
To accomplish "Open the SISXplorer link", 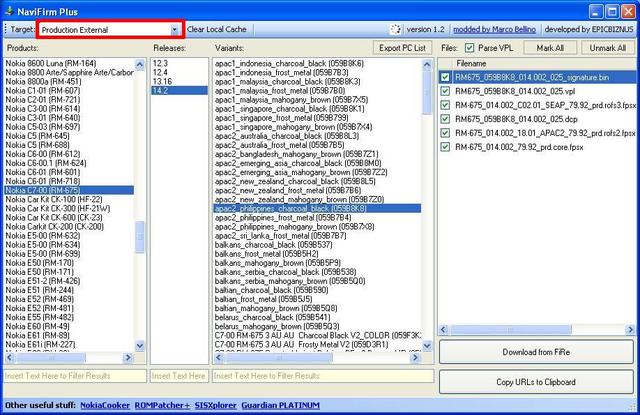I will pos(216,405).
